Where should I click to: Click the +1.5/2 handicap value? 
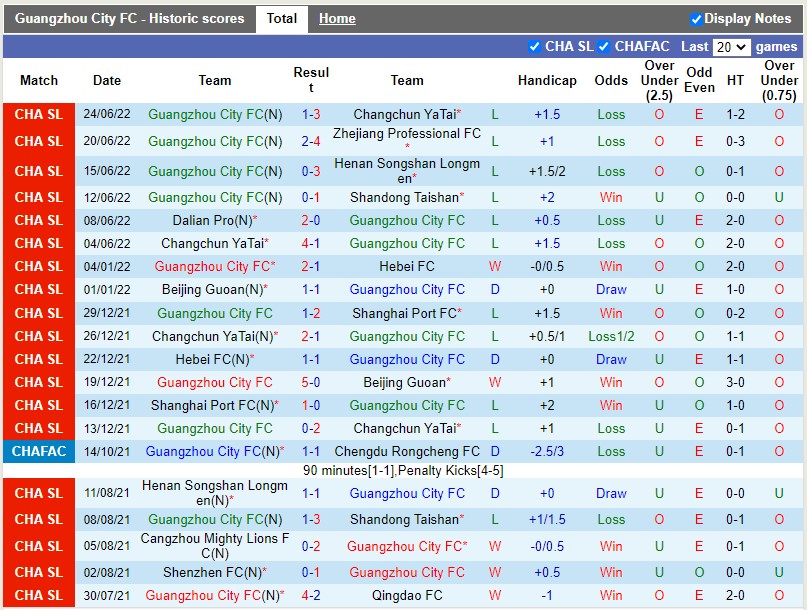pyautogui.click(x=547, y=171)
